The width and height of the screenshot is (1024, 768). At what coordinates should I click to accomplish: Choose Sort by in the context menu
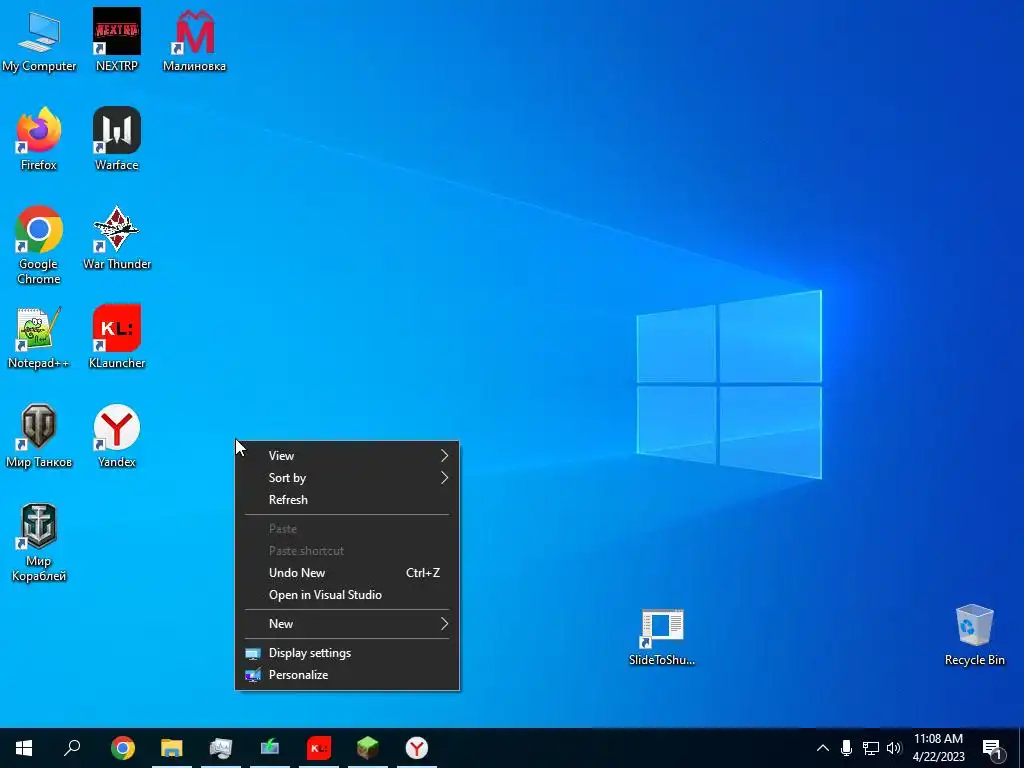pos(347,477)
